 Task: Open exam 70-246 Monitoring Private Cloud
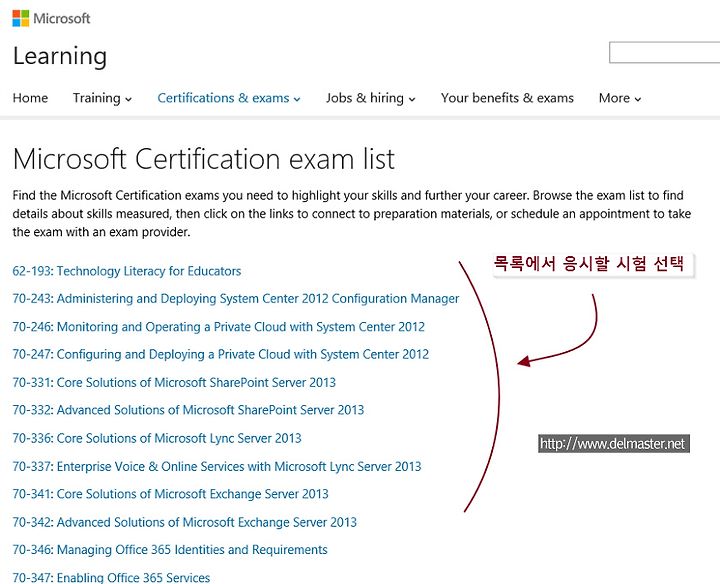[219, 326]
